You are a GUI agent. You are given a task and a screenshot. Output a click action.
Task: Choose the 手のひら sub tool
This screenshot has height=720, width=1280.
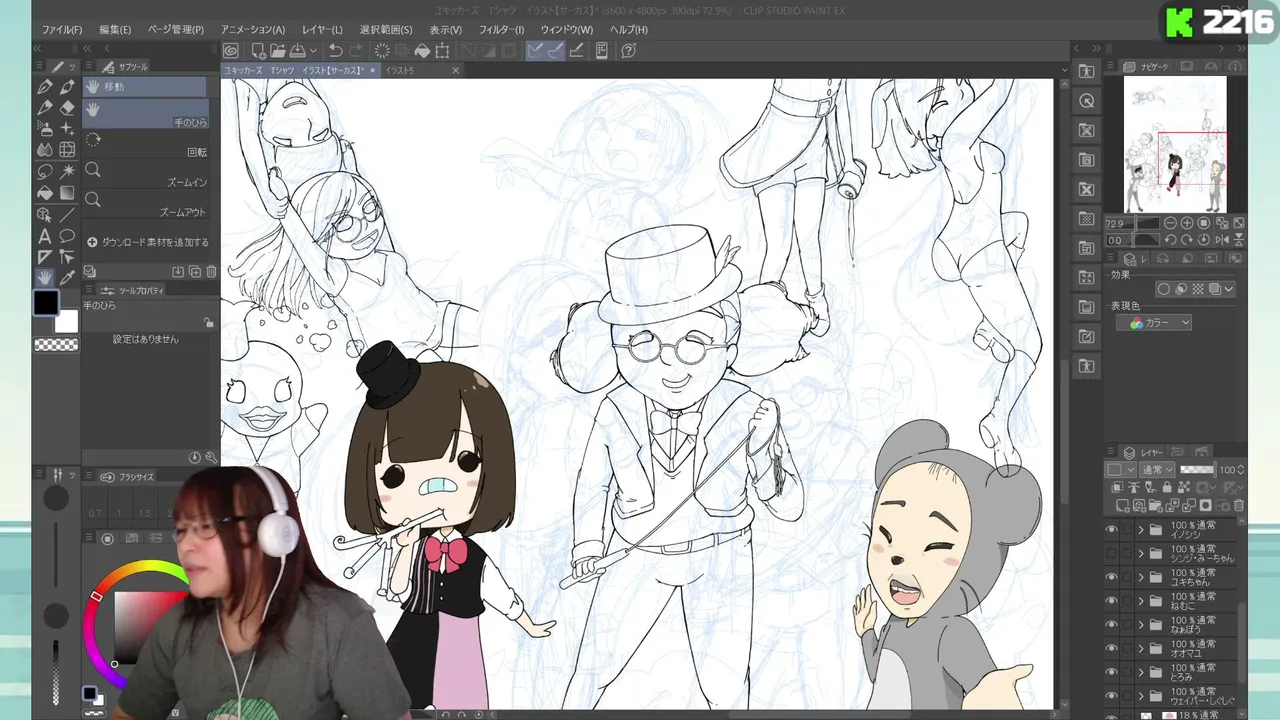(146, 113)
